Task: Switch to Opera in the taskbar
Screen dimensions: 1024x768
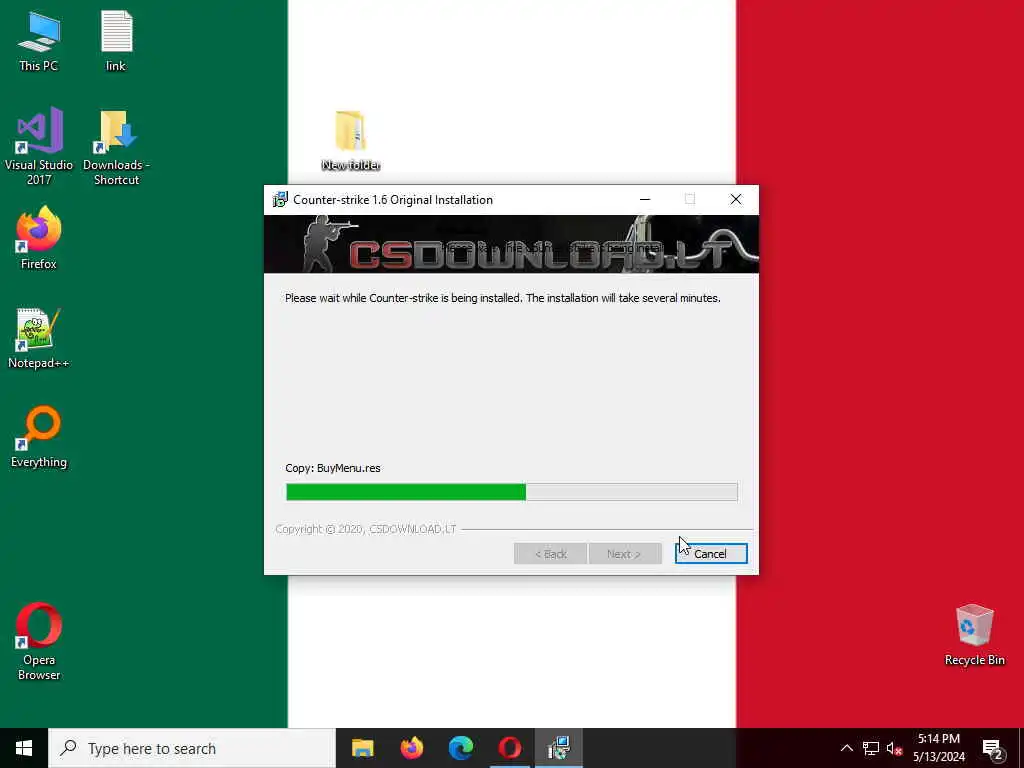Action: click(510, 748)
